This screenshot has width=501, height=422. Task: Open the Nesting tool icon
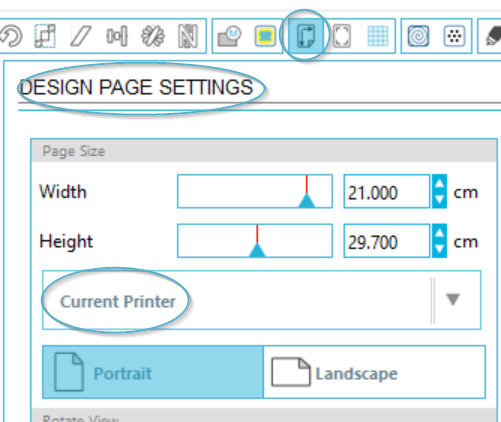tap(188, 36)
